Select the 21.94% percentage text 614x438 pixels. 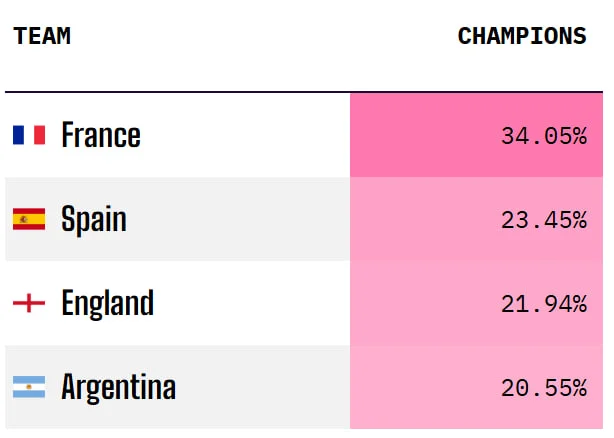click(544, 304)
